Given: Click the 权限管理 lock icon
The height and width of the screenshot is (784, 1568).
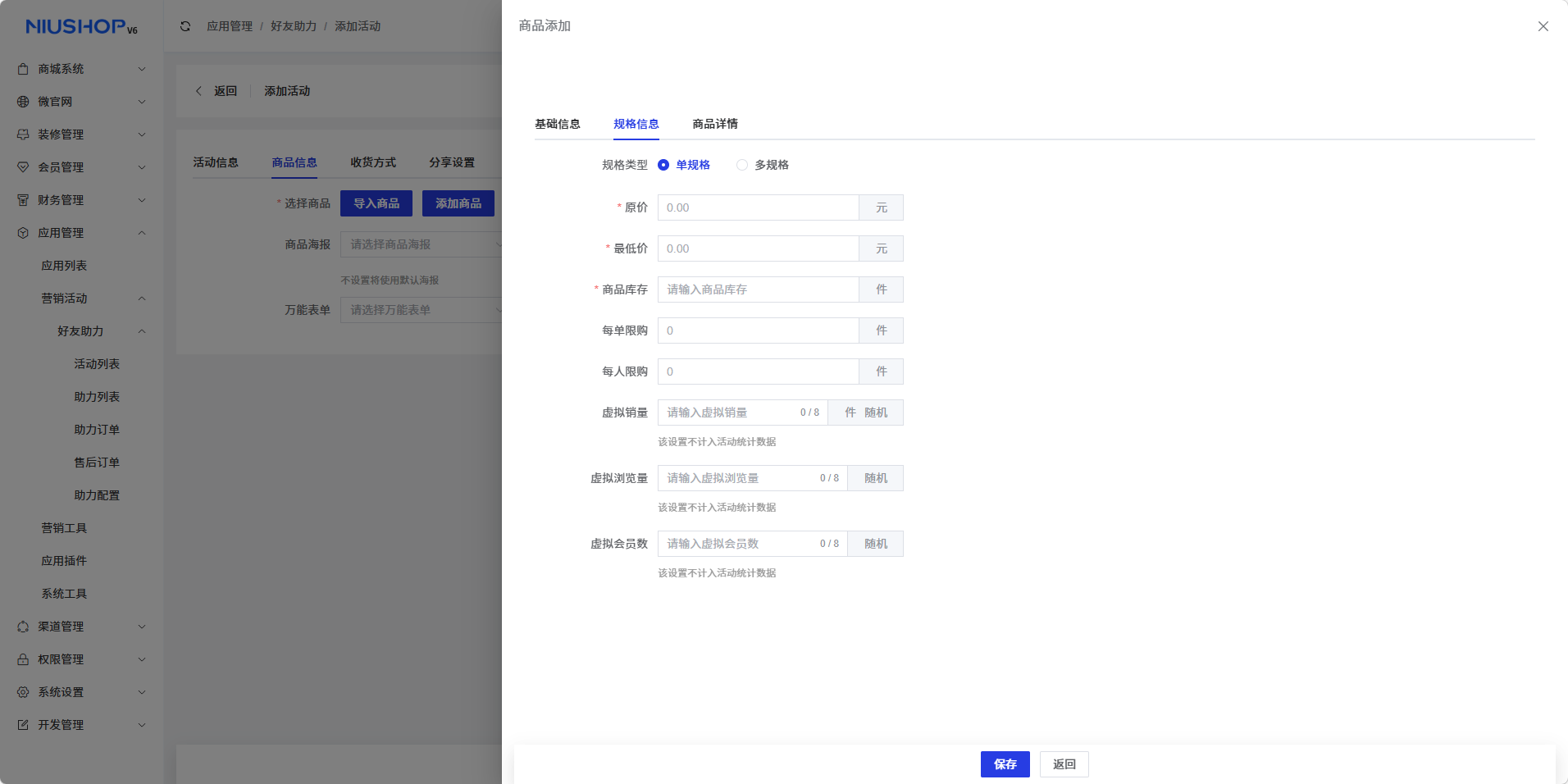Looking at the screenshot, I should (x=23, y=659).
